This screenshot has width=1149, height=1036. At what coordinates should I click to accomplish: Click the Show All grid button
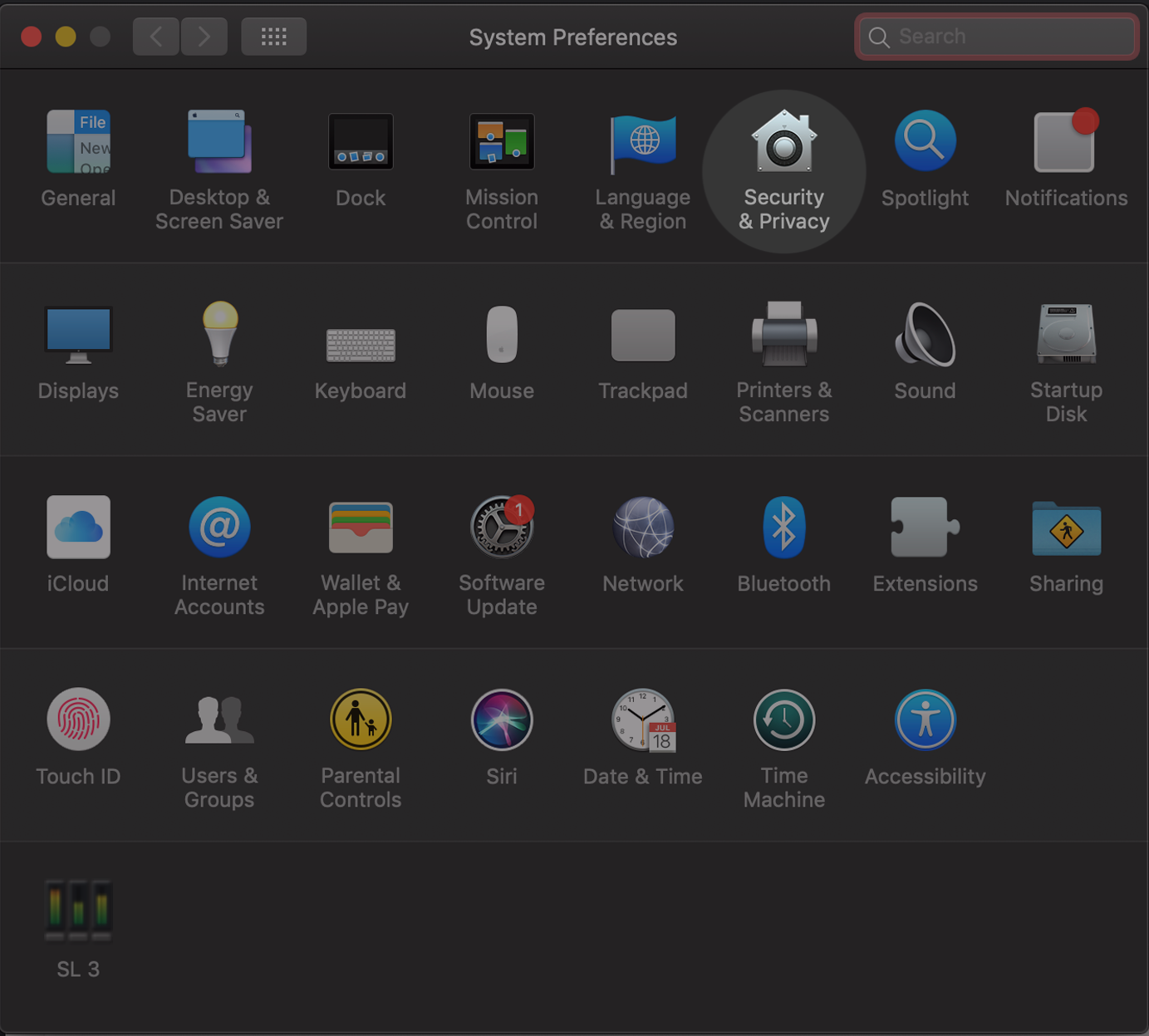pyautogui.click(x=274, y=37)
